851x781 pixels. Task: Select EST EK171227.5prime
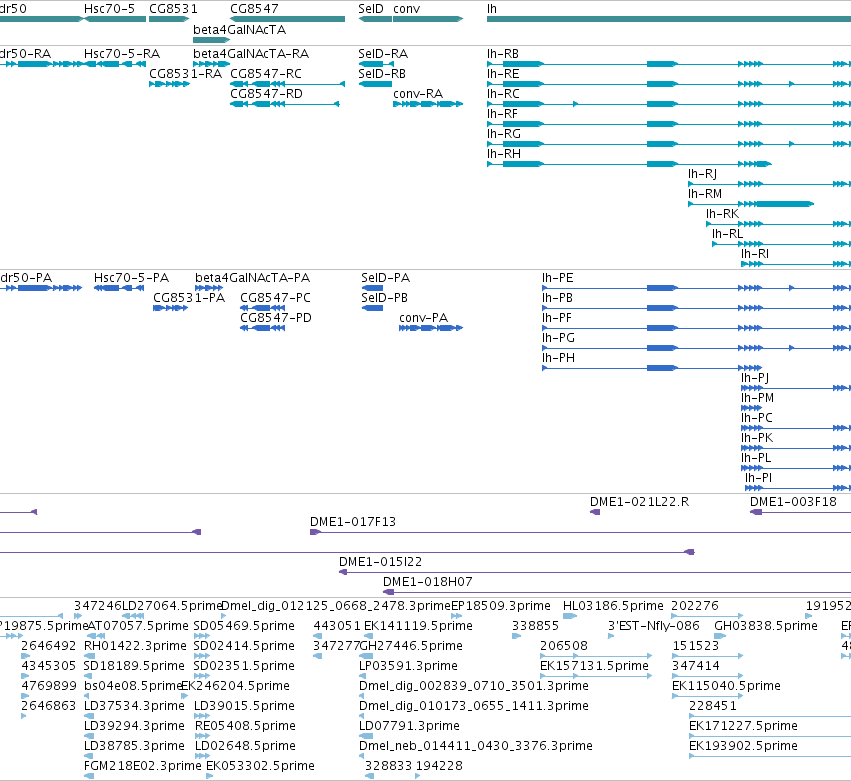[x=744, y=726]
